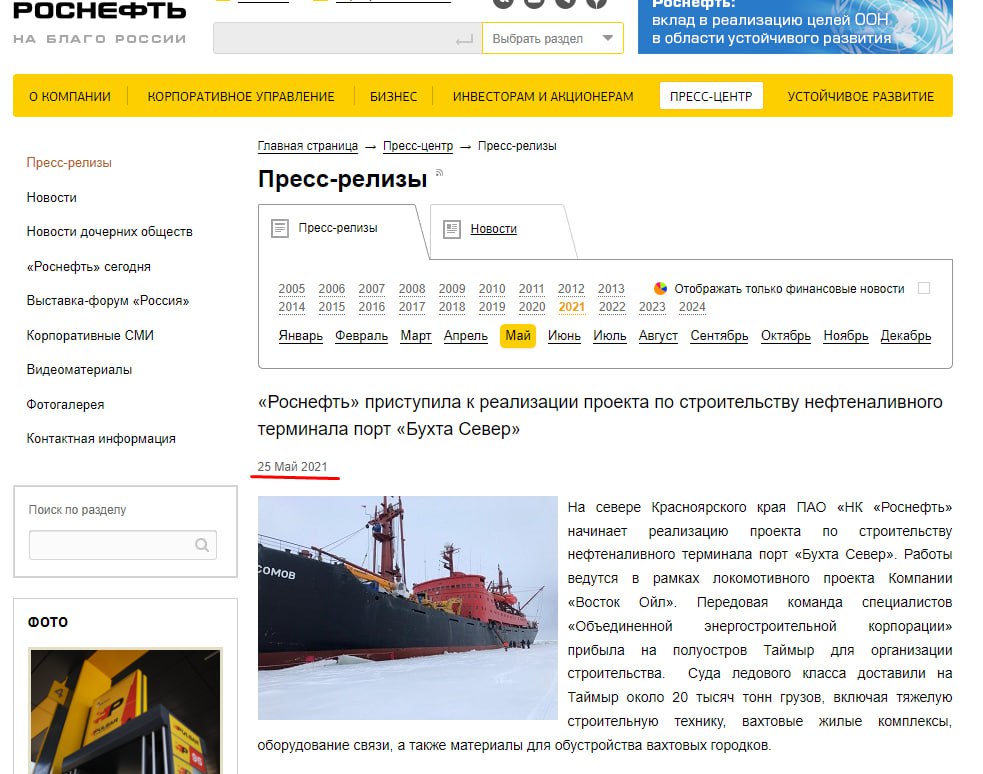The image size is (983, 774).
Task: Focus the Поиск по разделу input field
Action: (110, 545)
